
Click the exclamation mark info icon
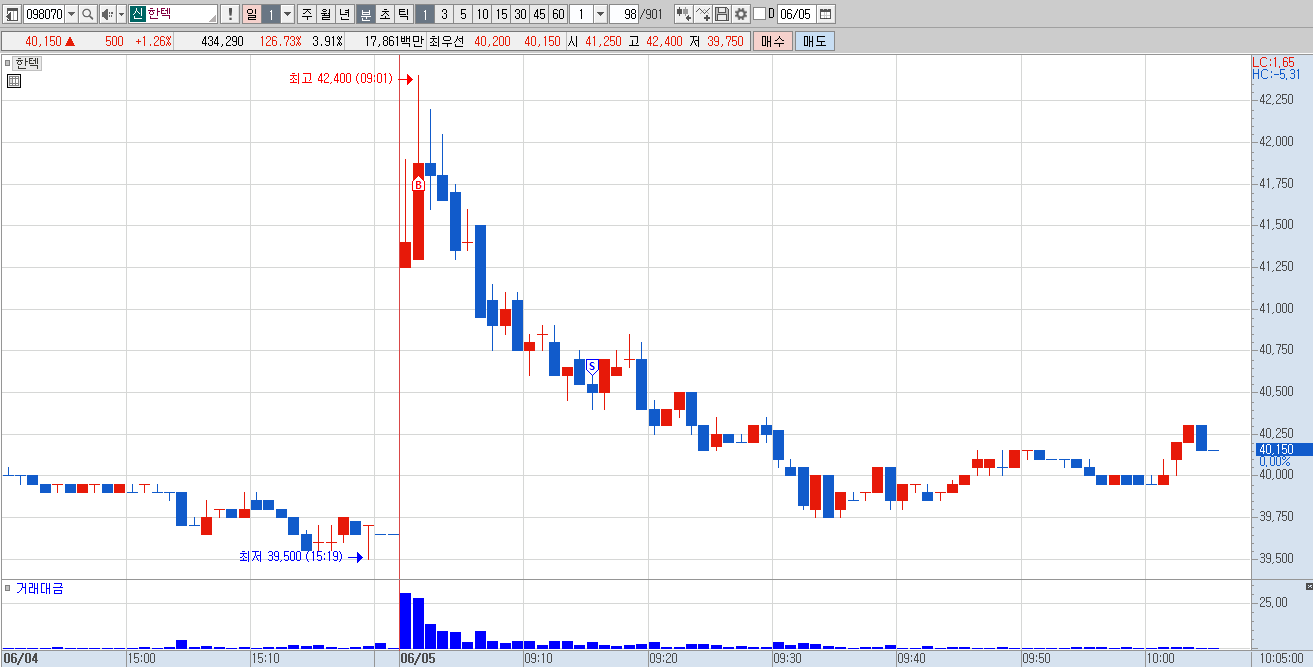[229, 14]
